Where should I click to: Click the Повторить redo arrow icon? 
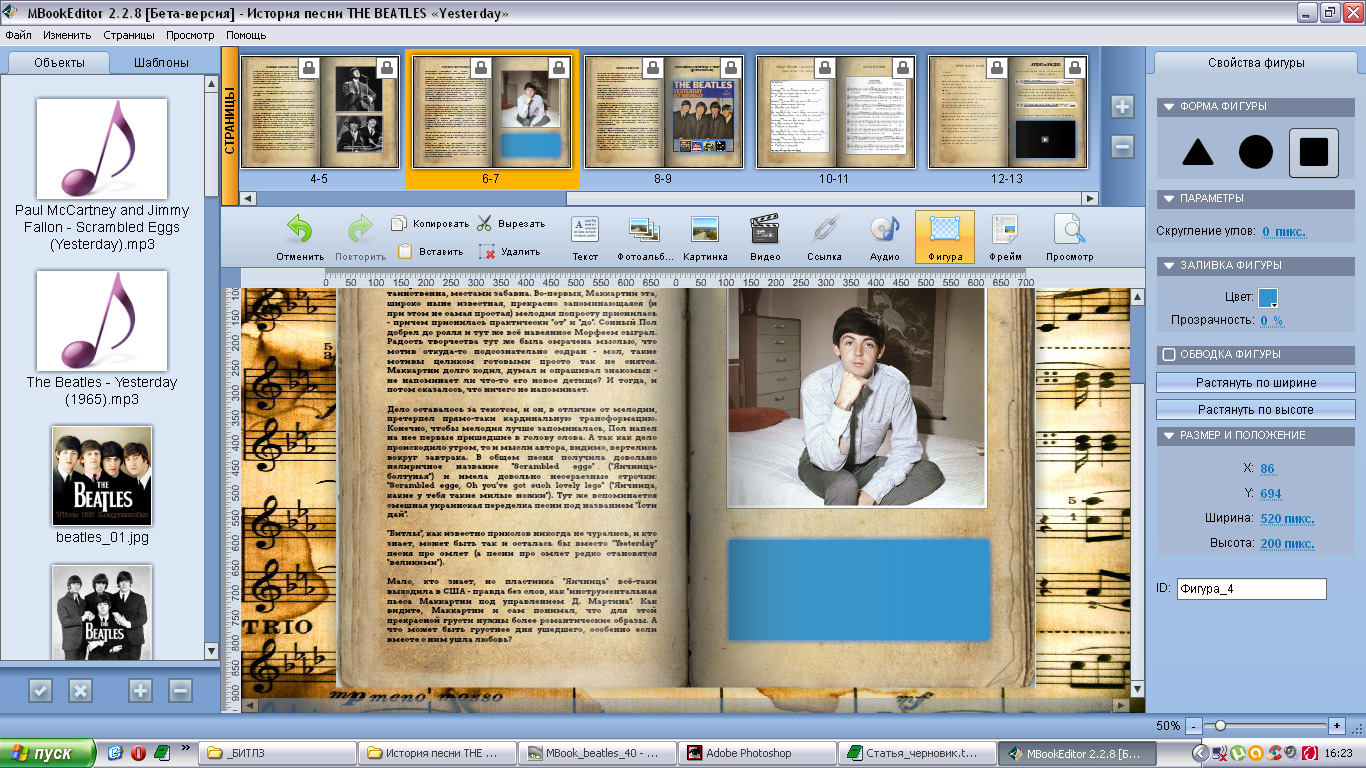360,230
